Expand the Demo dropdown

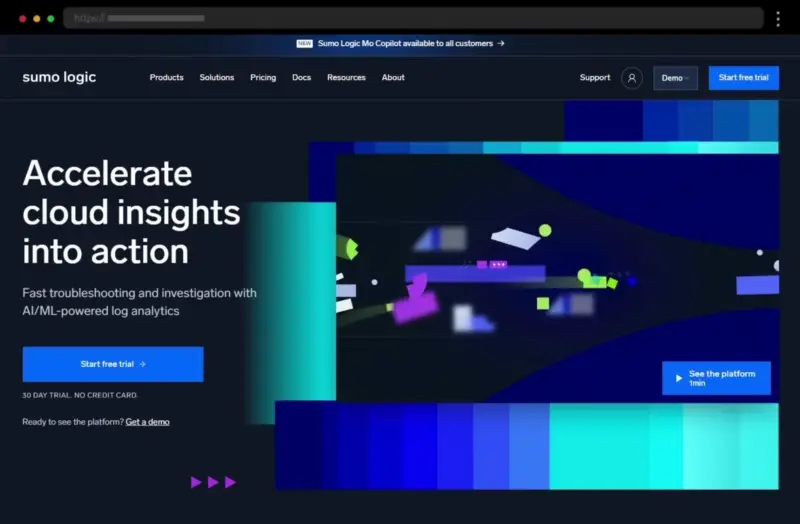[x=676, y=78]
